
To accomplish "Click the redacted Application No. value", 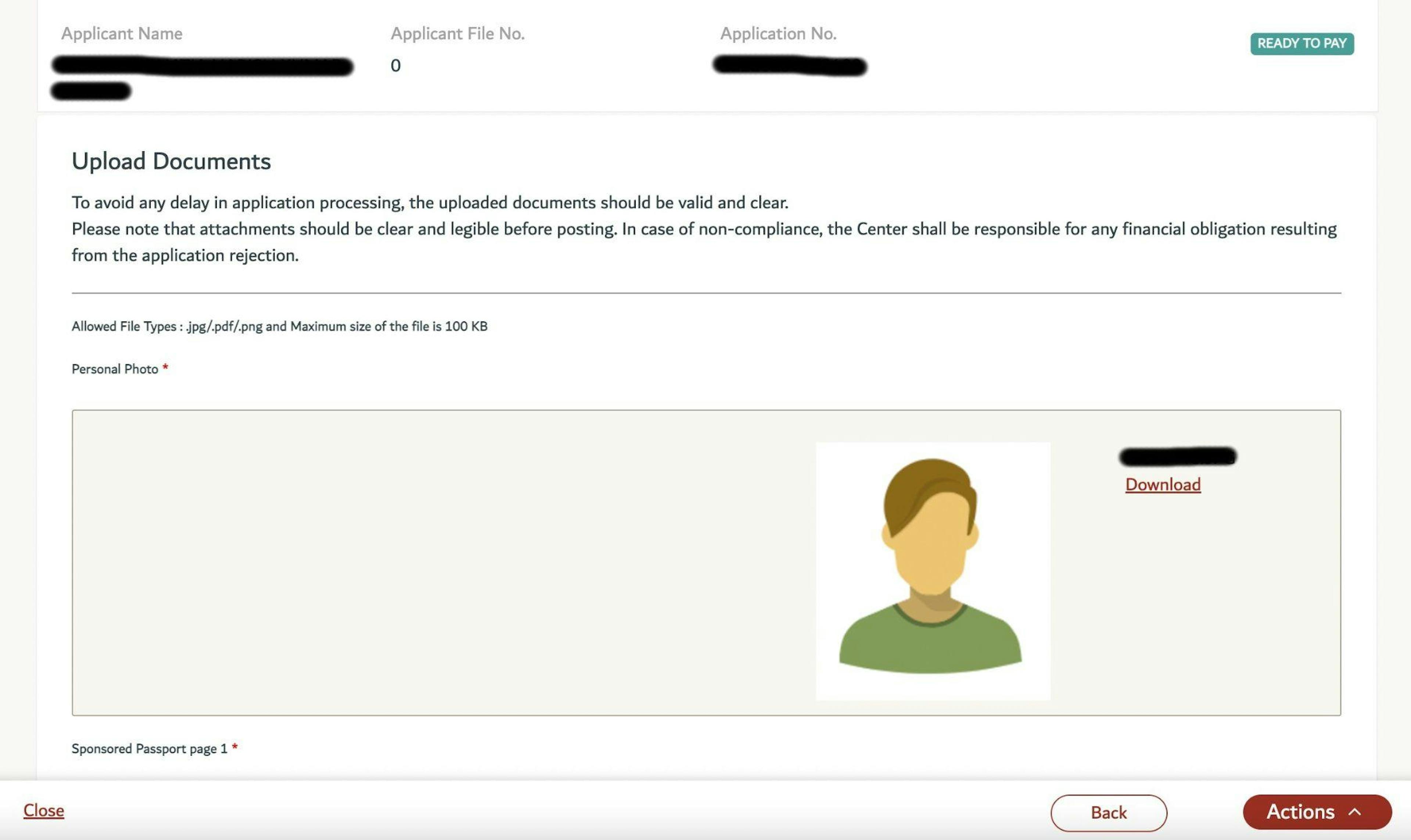I will pyautogui.click(x=790, y=66).
